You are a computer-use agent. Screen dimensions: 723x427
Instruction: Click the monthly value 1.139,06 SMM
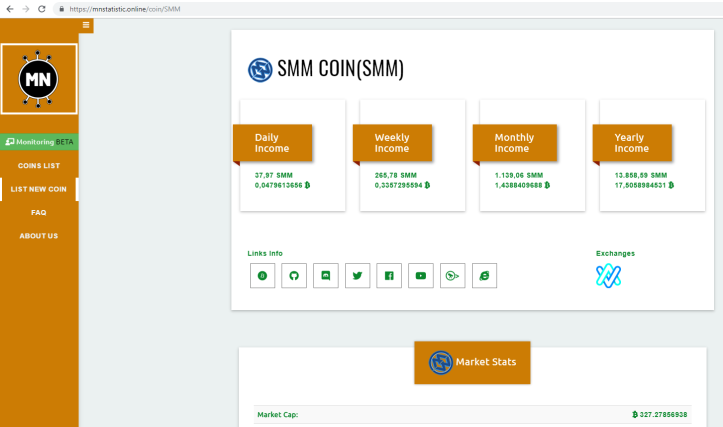(x=519, y=175)
